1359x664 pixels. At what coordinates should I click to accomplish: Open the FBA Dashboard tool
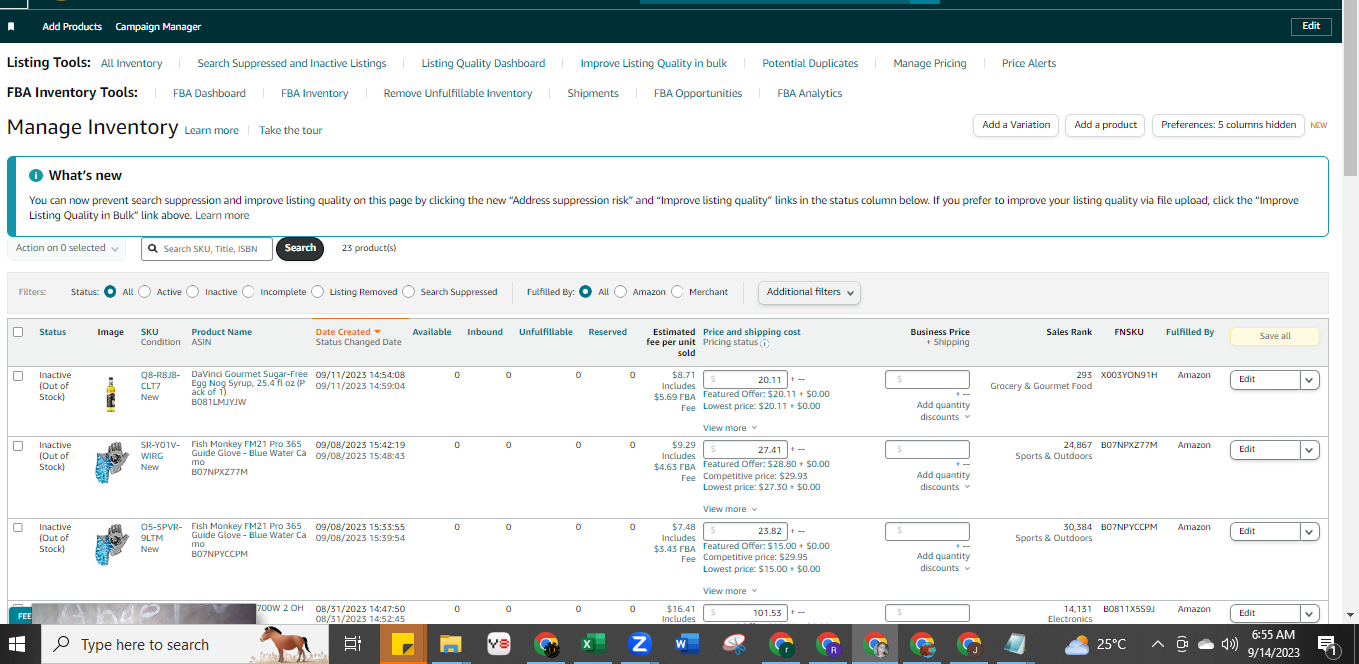click(x=209, y=93)
